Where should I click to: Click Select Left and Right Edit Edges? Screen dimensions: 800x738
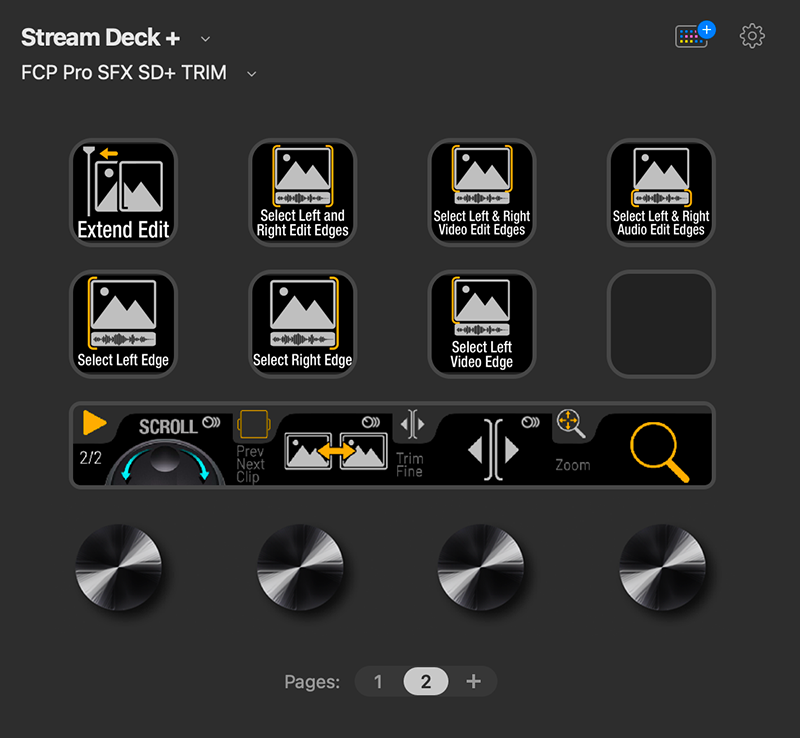(x=302, y=192)
